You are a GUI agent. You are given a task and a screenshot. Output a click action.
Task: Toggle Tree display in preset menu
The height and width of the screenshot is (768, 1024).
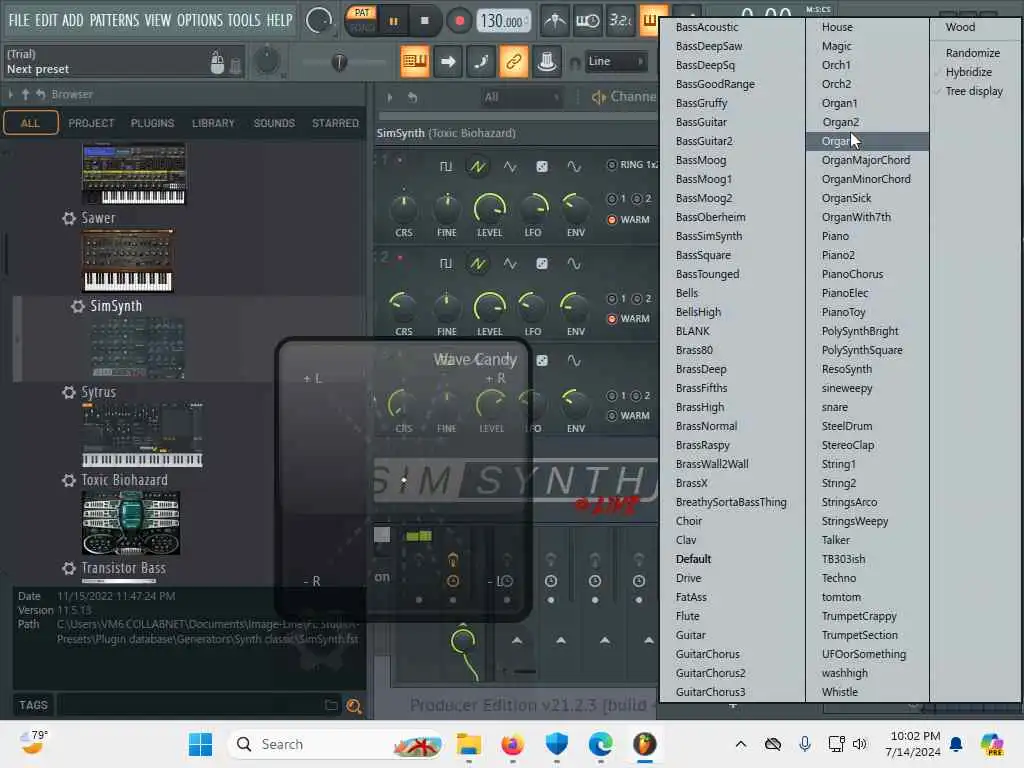976,91
